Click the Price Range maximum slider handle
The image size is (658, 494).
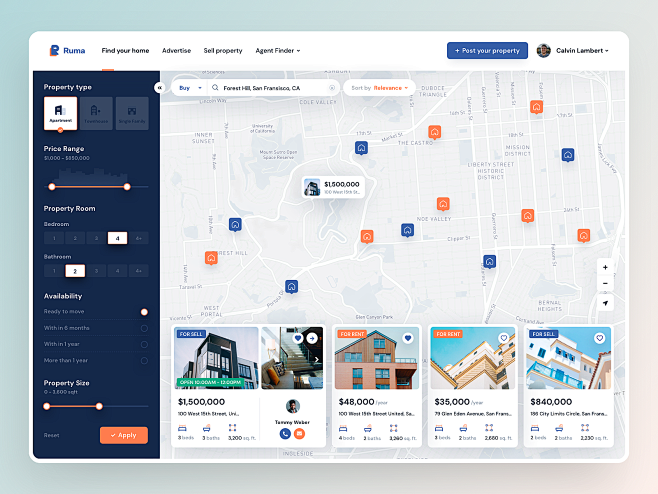tap(127, 187)
